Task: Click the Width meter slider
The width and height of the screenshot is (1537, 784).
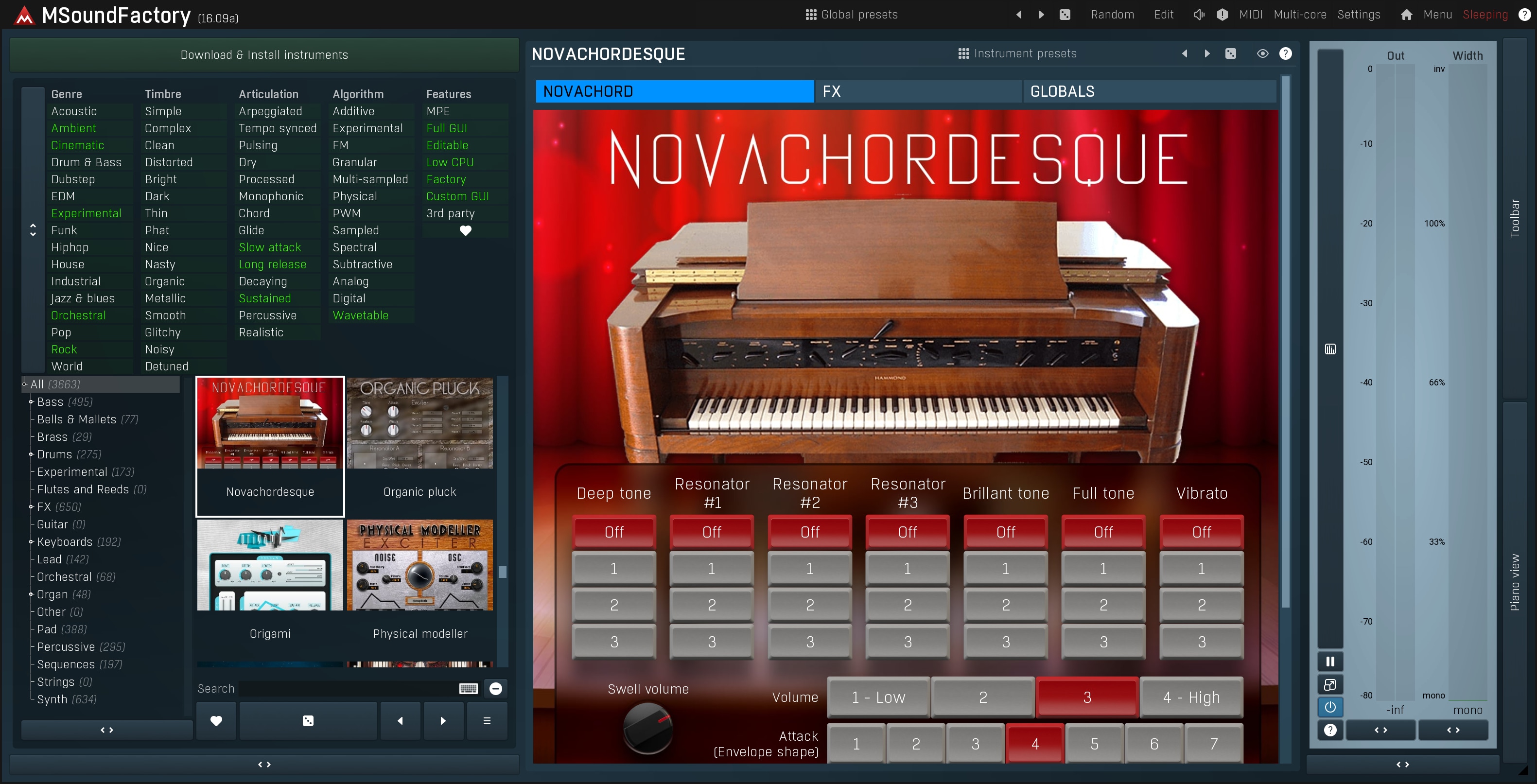Action: point(1468,382)
